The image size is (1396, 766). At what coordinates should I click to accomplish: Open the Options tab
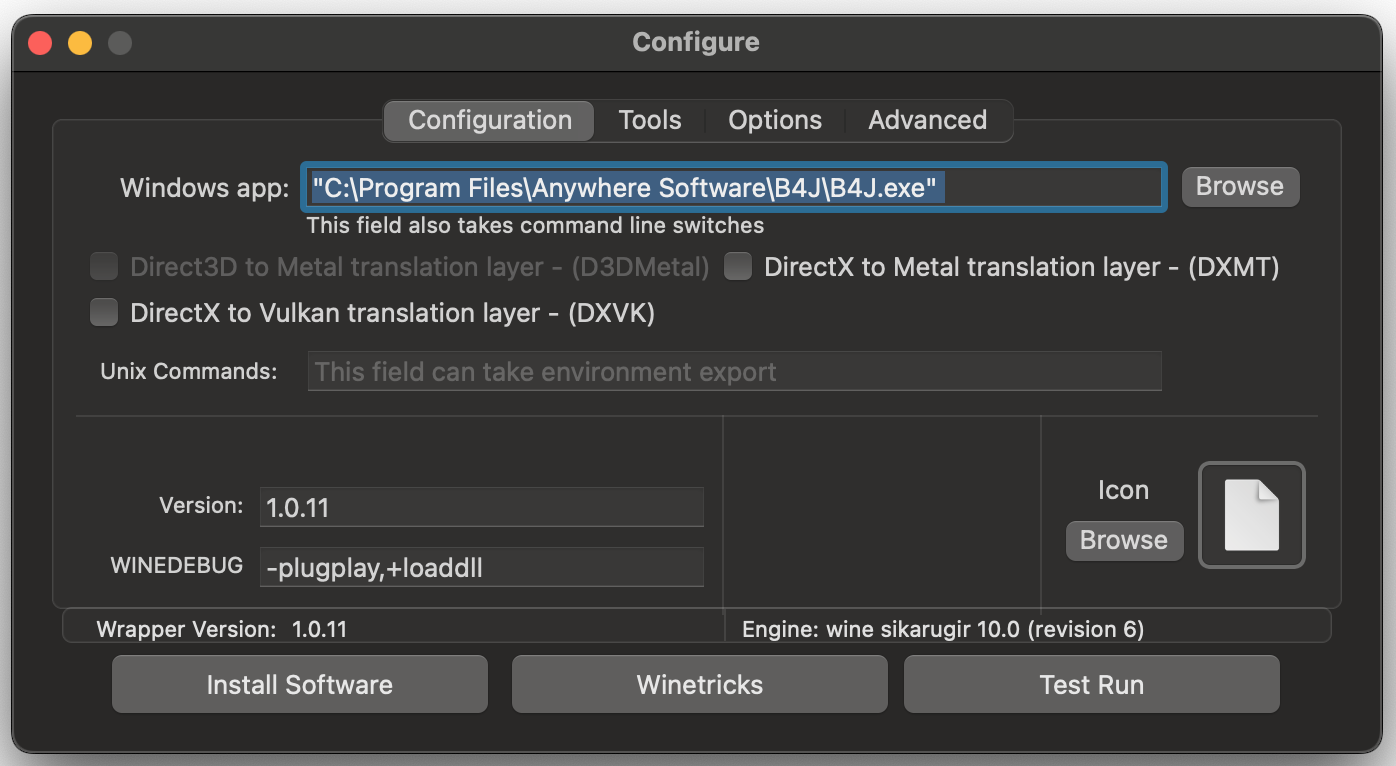pos(775,120)
